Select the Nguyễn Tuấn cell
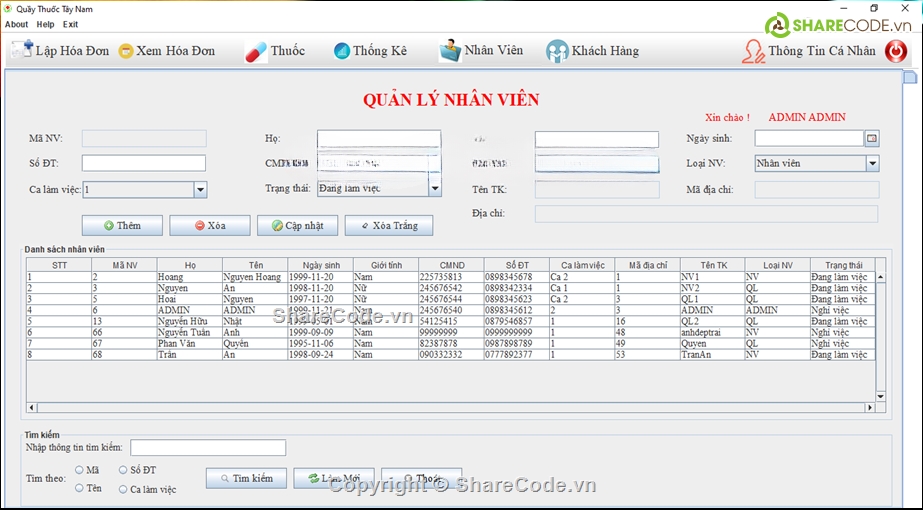This screenshot has width=923, height=510. pyautogui.click(x=190, y=332)
